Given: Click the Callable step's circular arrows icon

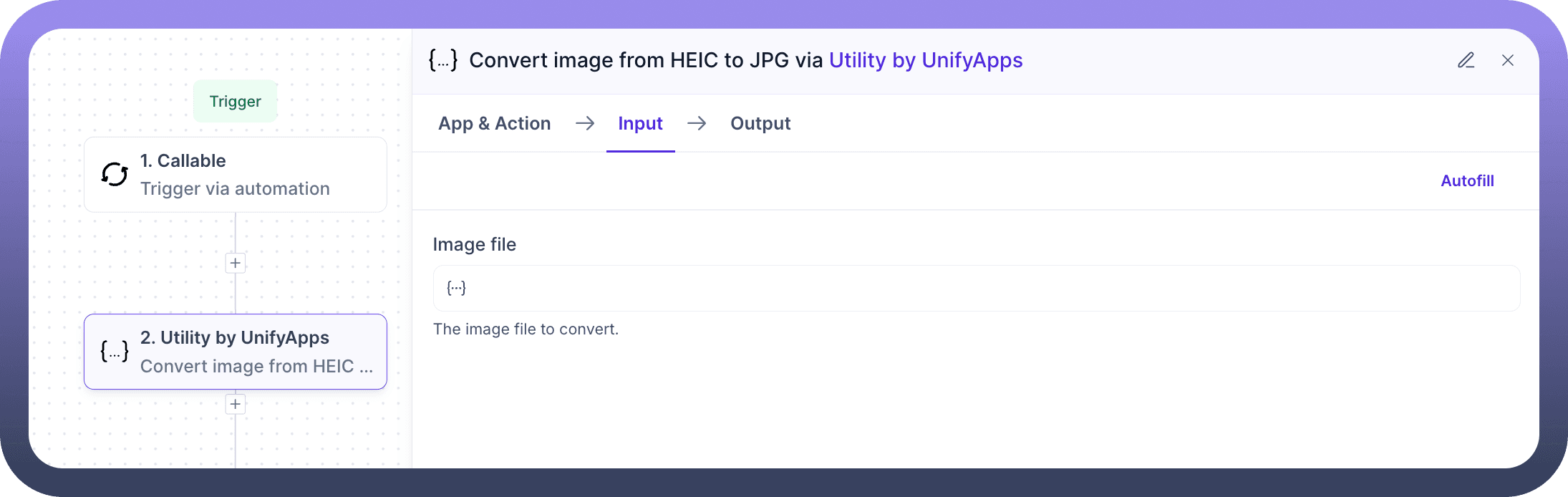Looking at the screenshot, I should coord(115,174).
